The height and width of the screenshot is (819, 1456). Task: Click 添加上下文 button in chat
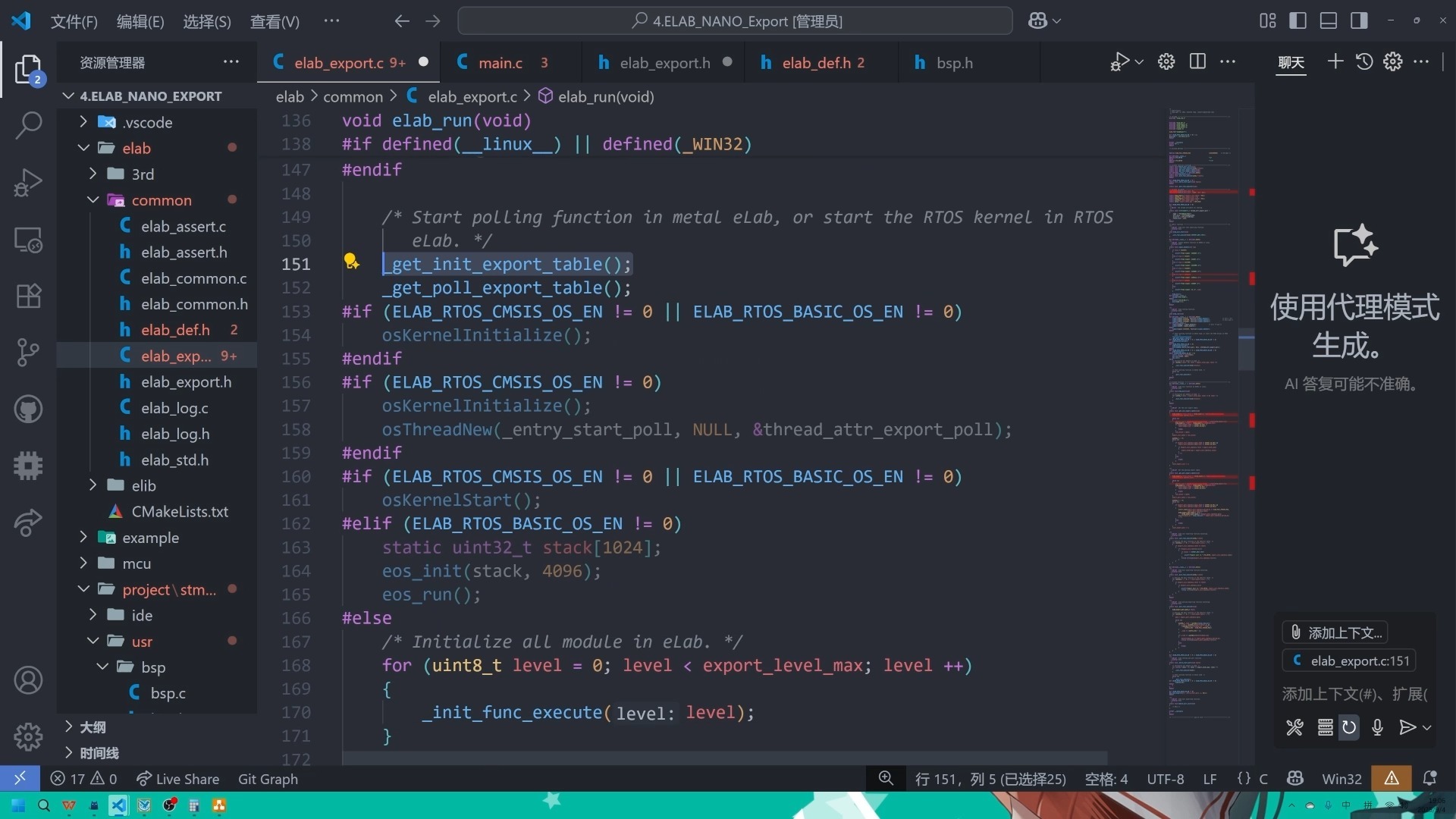click(1336, 632)
